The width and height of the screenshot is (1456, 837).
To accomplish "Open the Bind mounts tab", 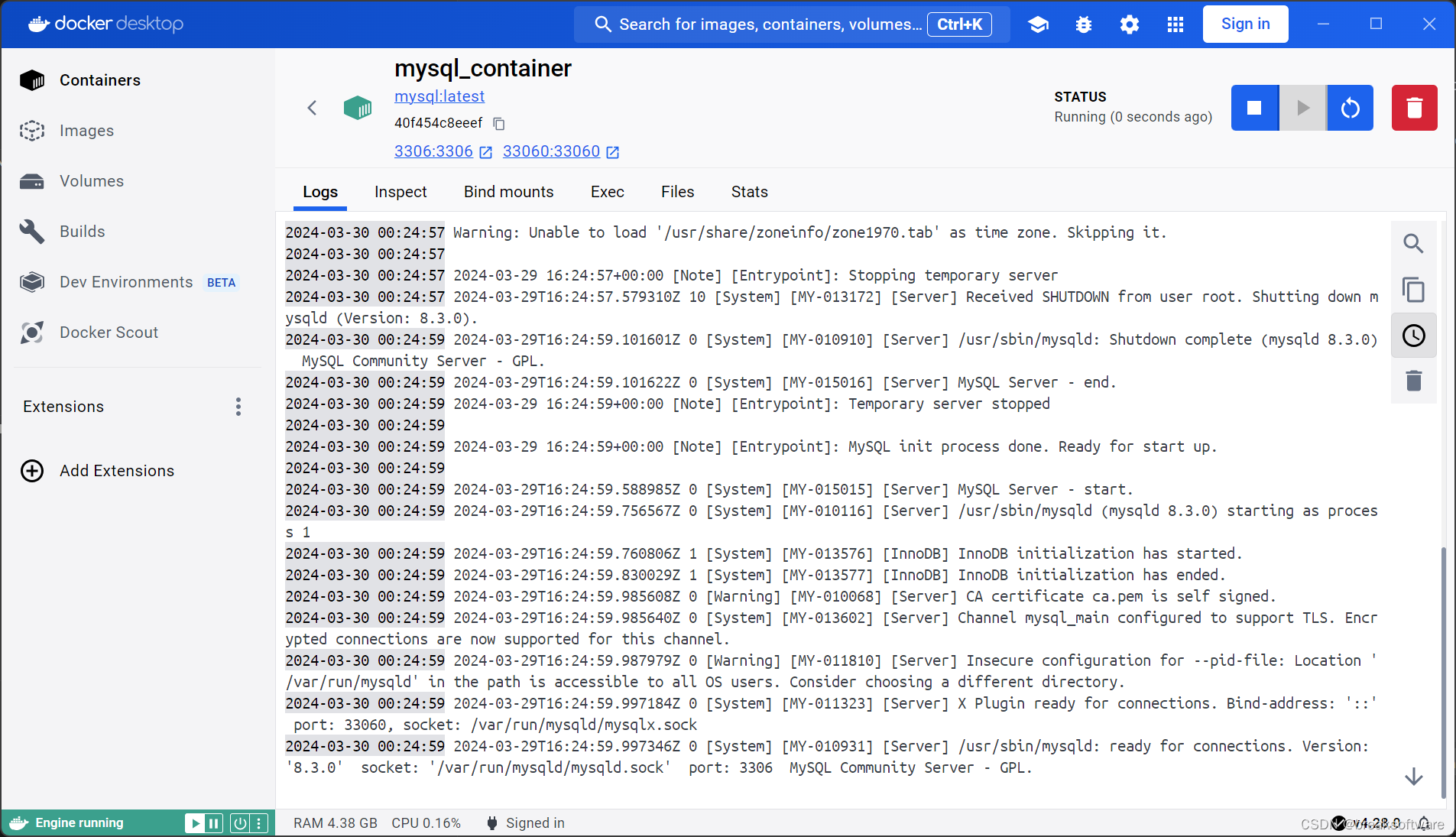I will tap(509, 192).
